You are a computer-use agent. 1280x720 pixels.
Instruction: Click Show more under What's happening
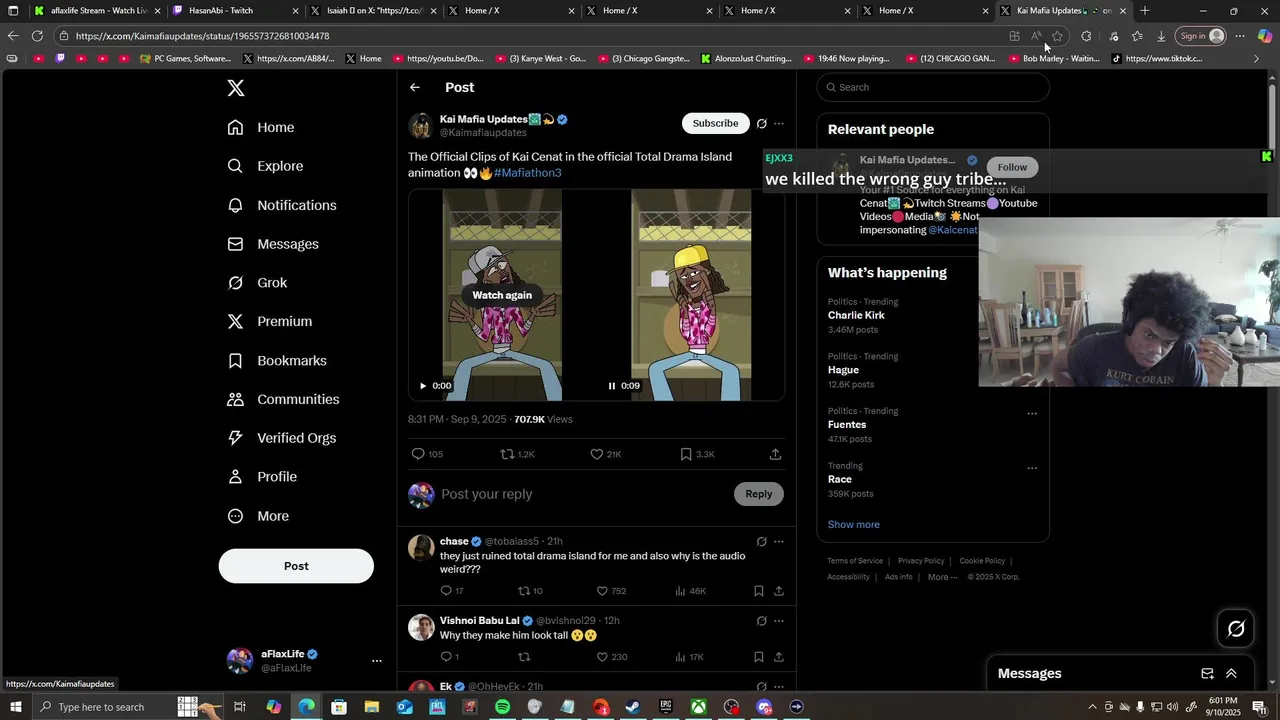(x=853, y=525)
